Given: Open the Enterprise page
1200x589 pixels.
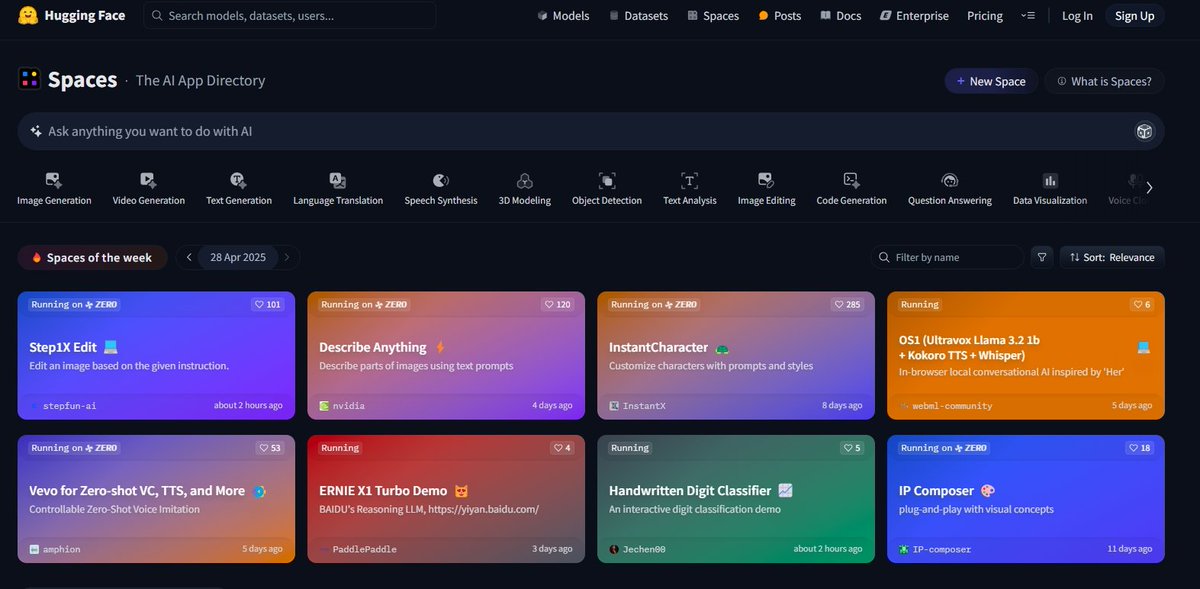Looking at the screenshot, I should click(914, 16).
